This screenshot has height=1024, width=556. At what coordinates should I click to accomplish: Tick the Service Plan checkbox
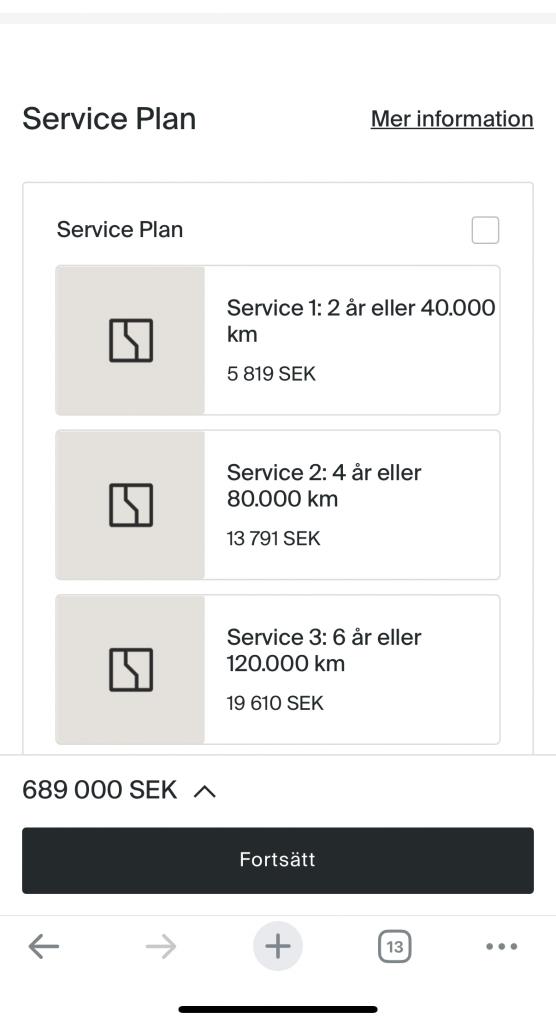485,230
